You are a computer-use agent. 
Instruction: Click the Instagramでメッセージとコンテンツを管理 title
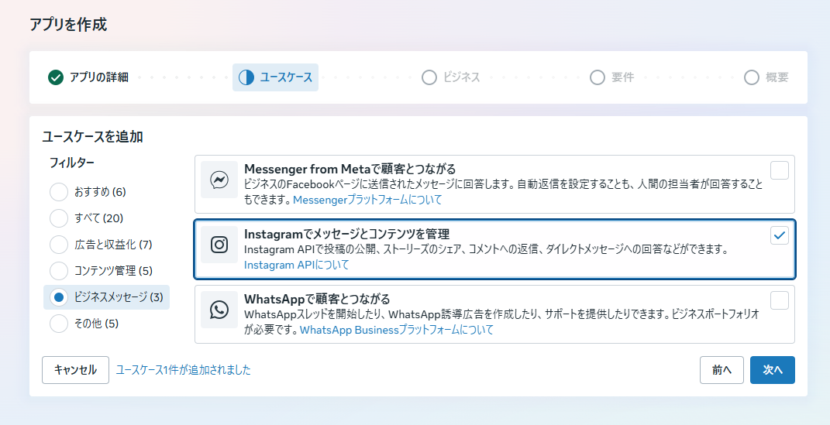click(x=347, y=233)
